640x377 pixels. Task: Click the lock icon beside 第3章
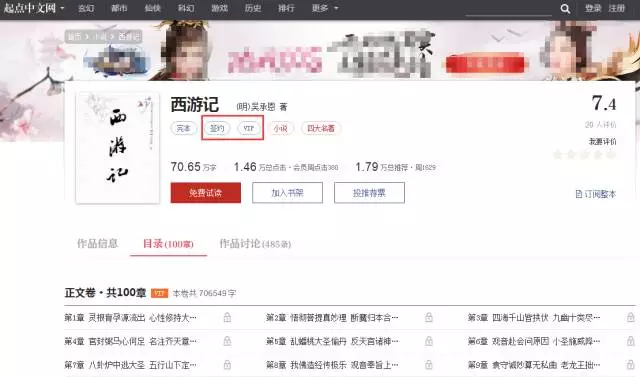pyautogui.click(x=631, y=317)
